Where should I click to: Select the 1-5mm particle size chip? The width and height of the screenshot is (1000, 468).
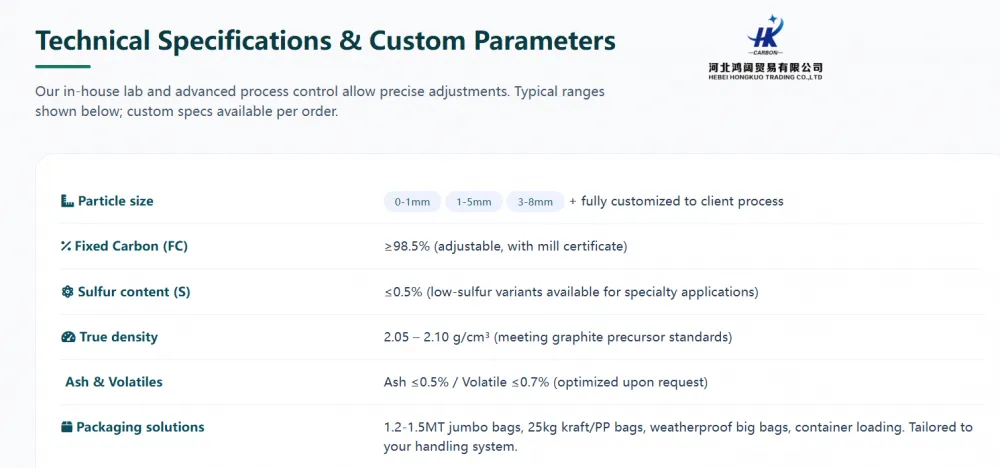pos(473,202)
